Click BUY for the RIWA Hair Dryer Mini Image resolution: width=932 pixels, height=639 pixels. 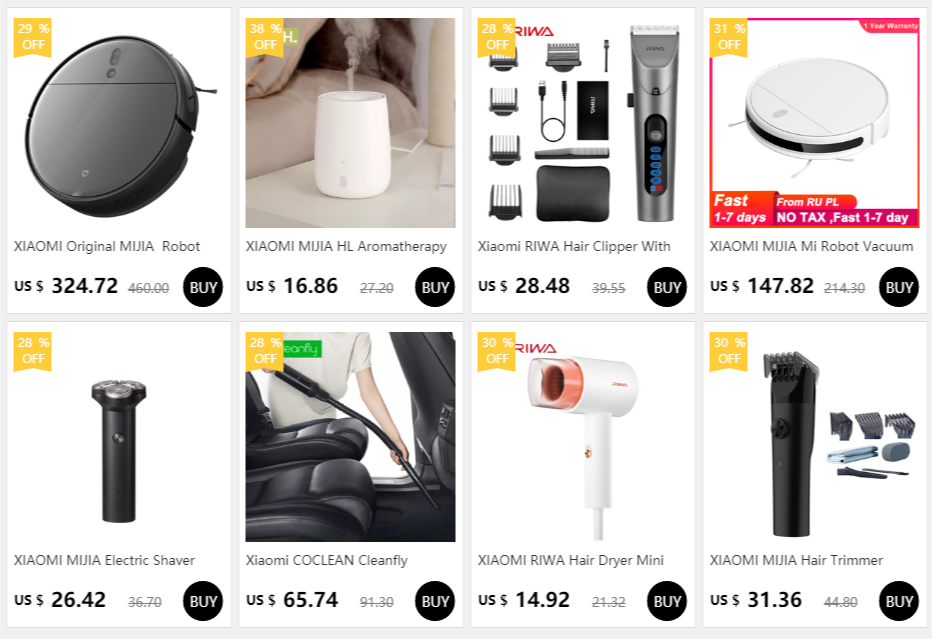coord(667,601)
